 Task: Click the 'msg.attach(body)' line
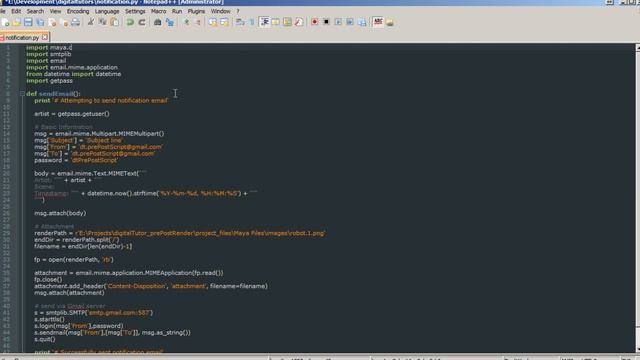pyautogui.click(x=60, y=213)
